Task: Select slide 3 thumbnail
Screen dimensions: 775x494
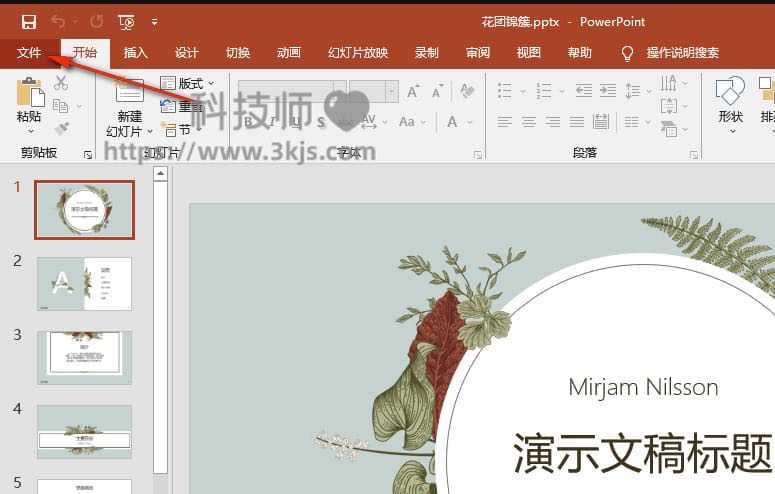Action: click(85, 358)
